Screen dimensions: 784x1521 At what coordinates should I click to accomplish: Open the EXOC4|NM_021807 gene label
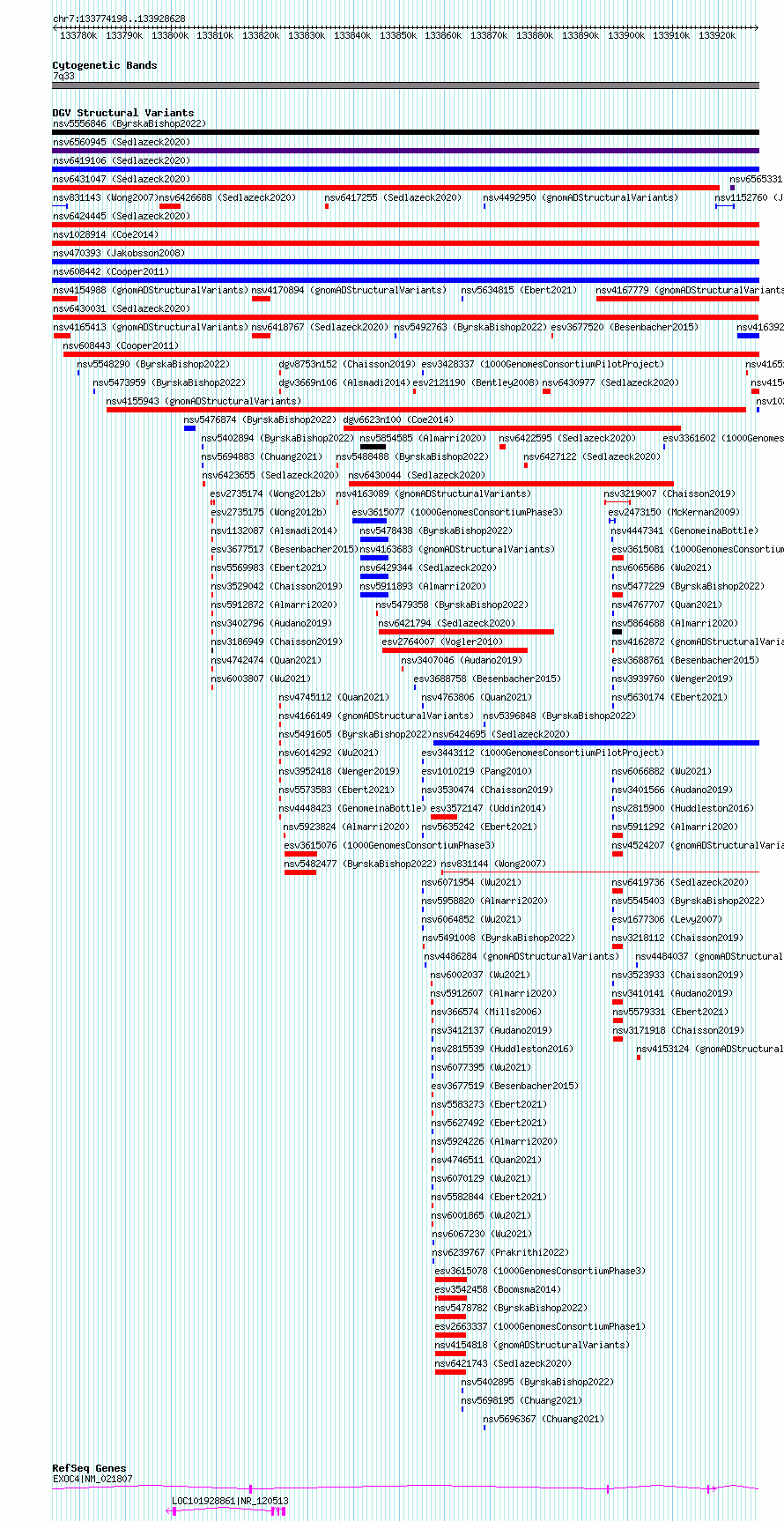92,1479
